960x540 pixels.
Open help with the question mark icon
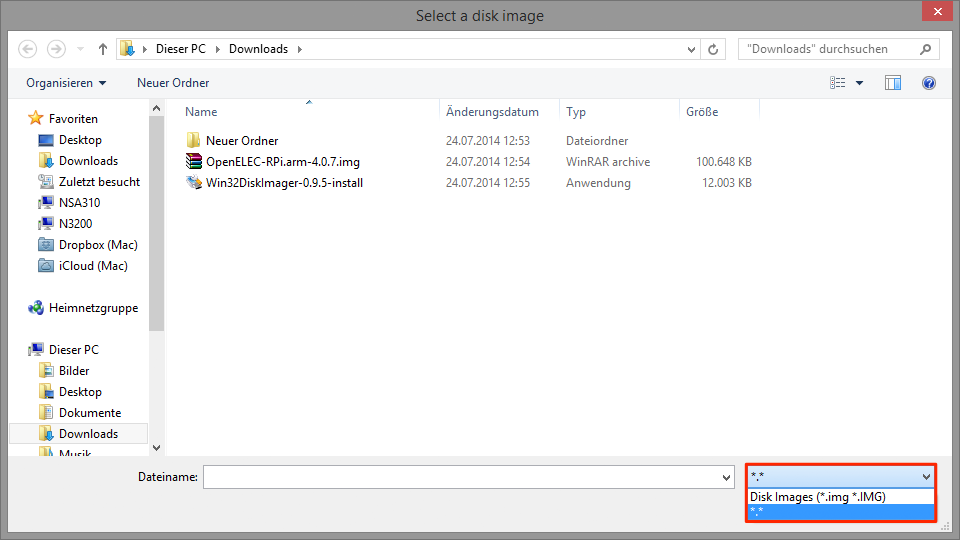[929, 83]
